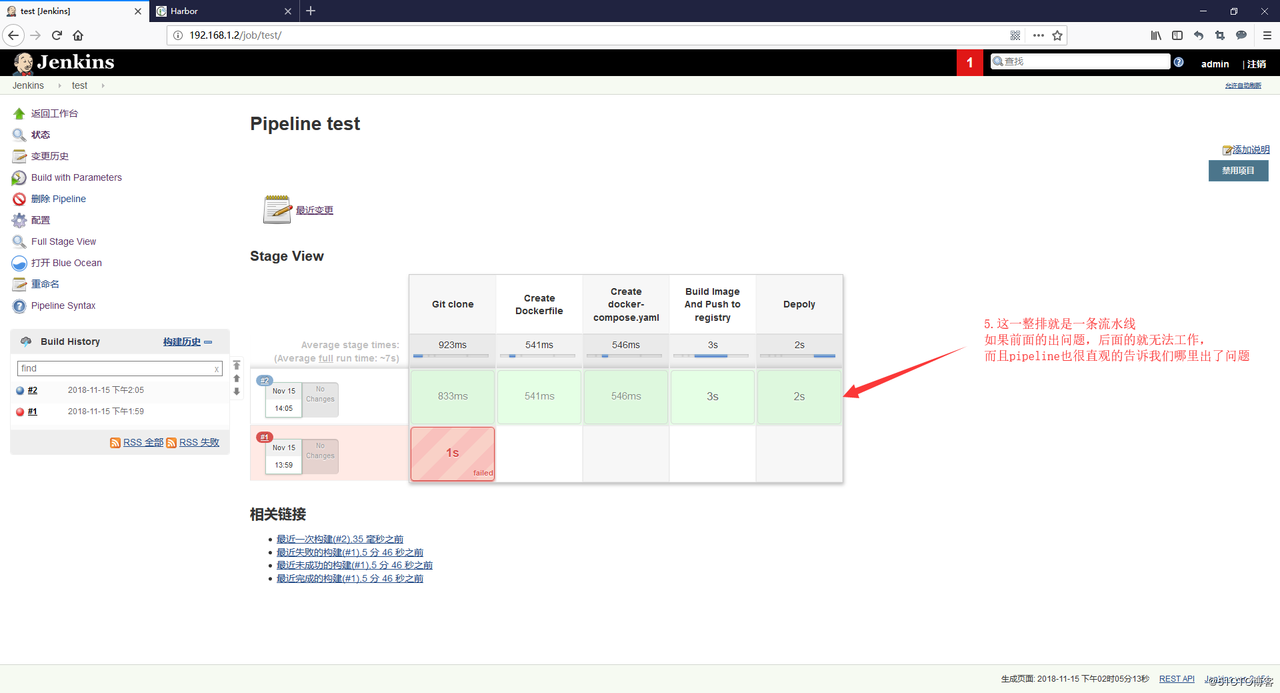Screen dimensions: 1280x693
Task: Click the Full Stage View magnifier icon
Action: (x=19, y=242)
